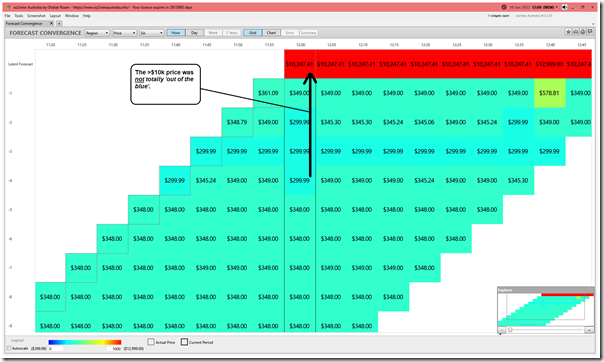Click the speaker sound icon in title bar

coord(564,7)
